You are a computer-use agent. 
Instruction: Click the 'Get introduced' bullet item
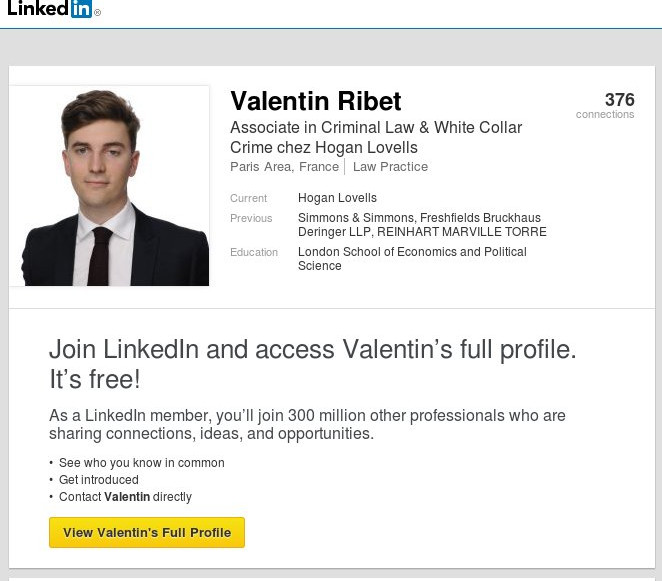tap(99, 480)
